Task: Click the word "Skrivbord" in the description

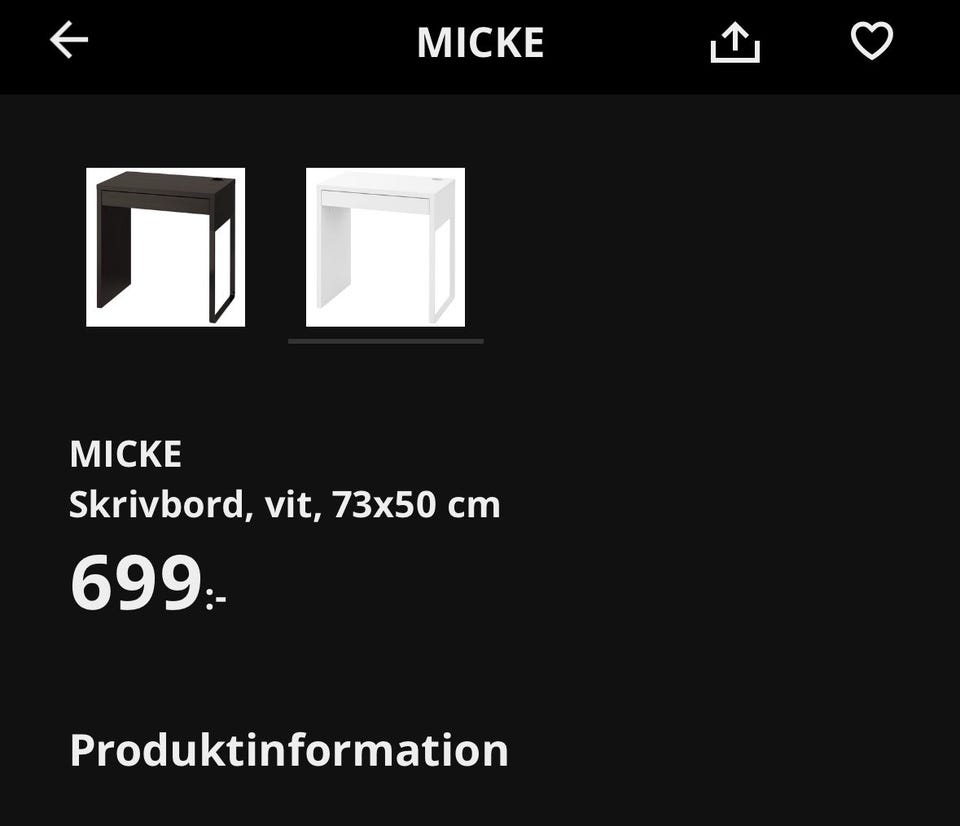Action: pos(156,505)
